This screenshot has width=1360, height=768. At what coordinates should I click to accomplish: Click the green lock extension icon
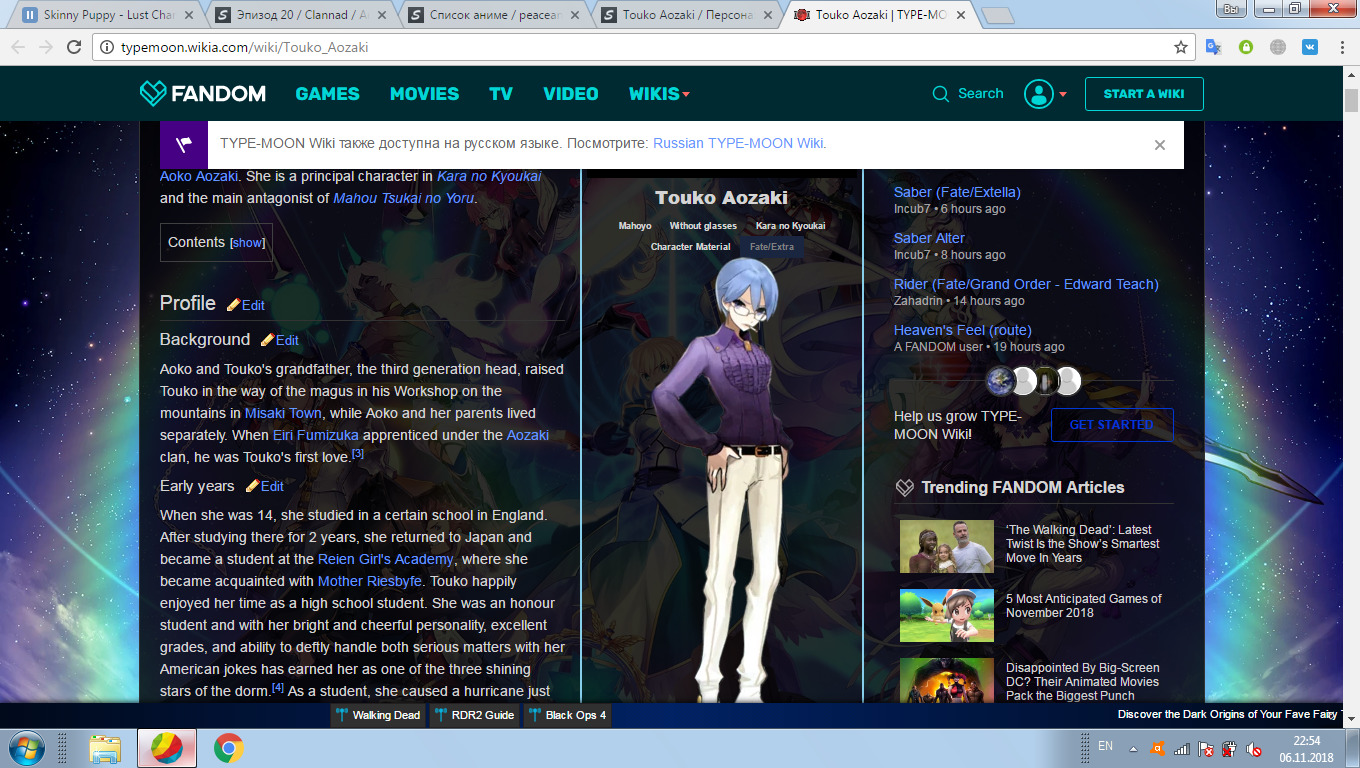pos(1246,47)
